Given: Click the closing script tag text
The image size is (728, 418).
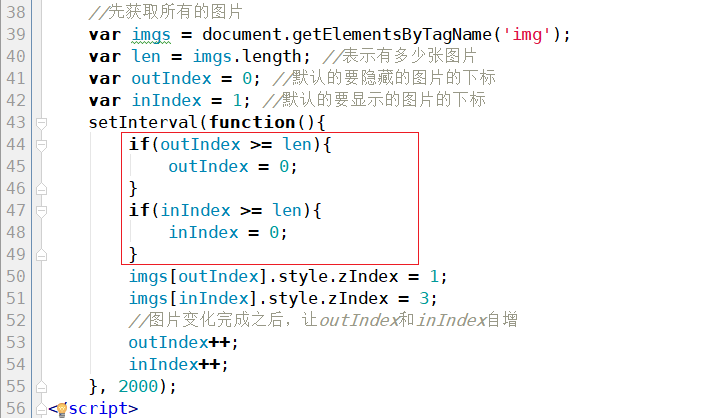Looking at the screenshot, I should (x=97, y=408).
